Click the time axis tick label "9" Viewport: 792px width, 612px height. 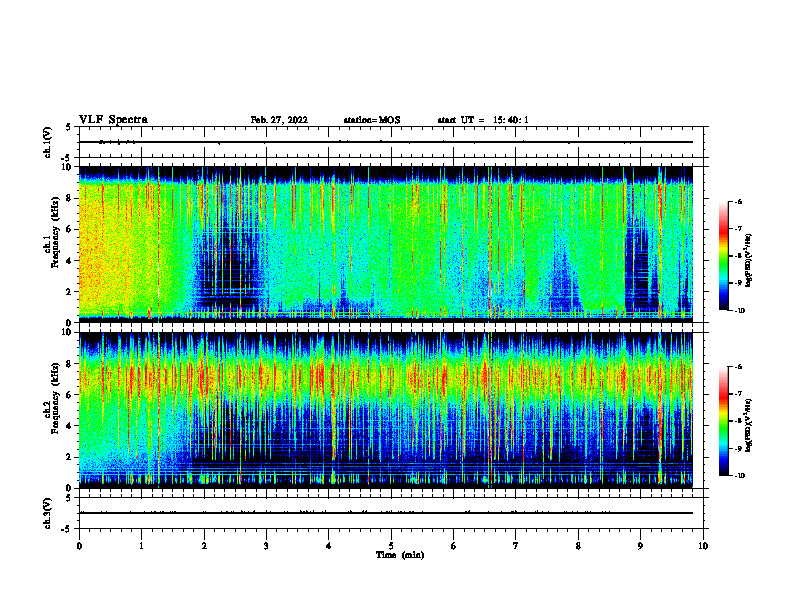point(641,546)
